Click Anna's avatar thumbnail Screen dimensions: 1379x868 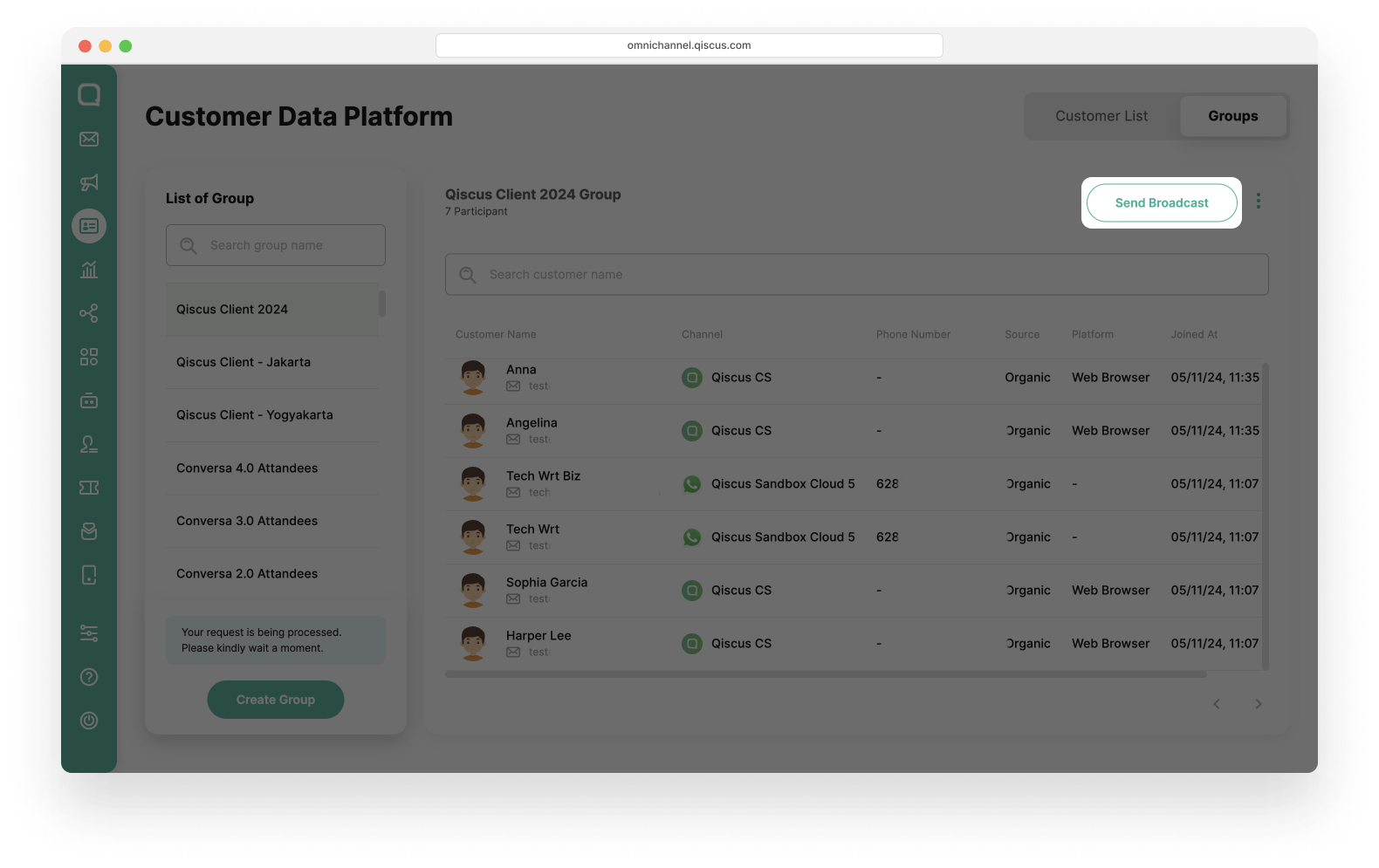click(x=473, y=378)
